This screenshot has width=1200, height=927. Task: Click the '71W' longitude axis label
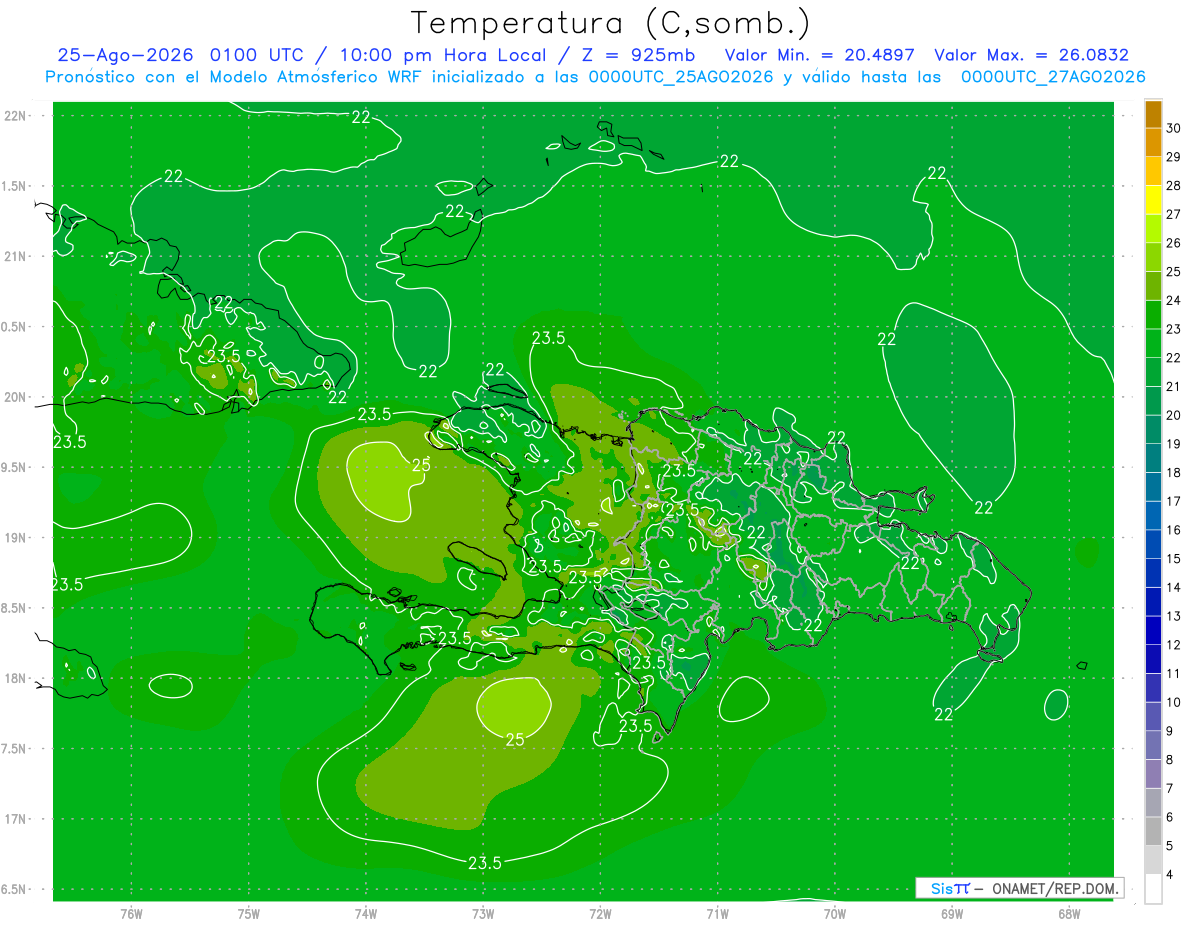717,913
